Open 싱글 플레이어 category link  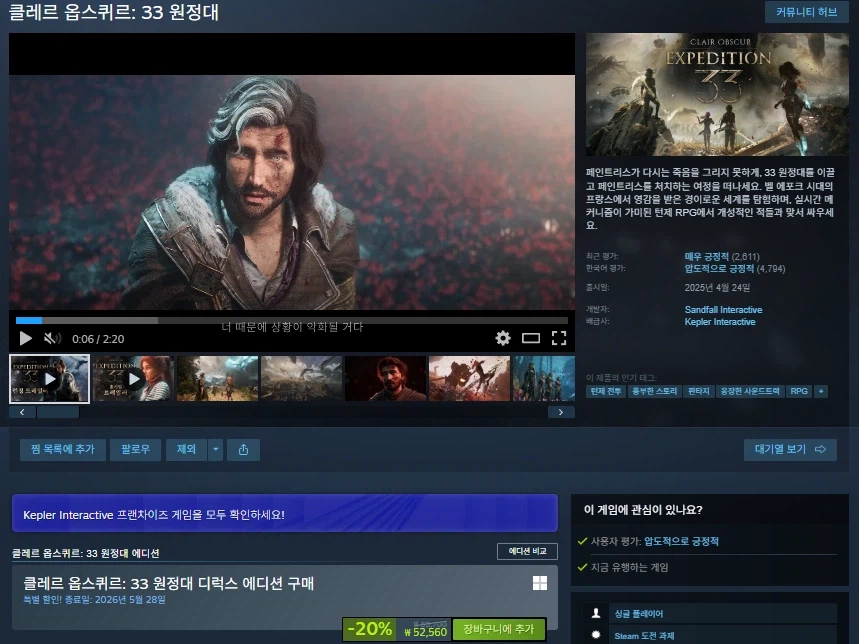pyautogui.click(x=639, y=613)
